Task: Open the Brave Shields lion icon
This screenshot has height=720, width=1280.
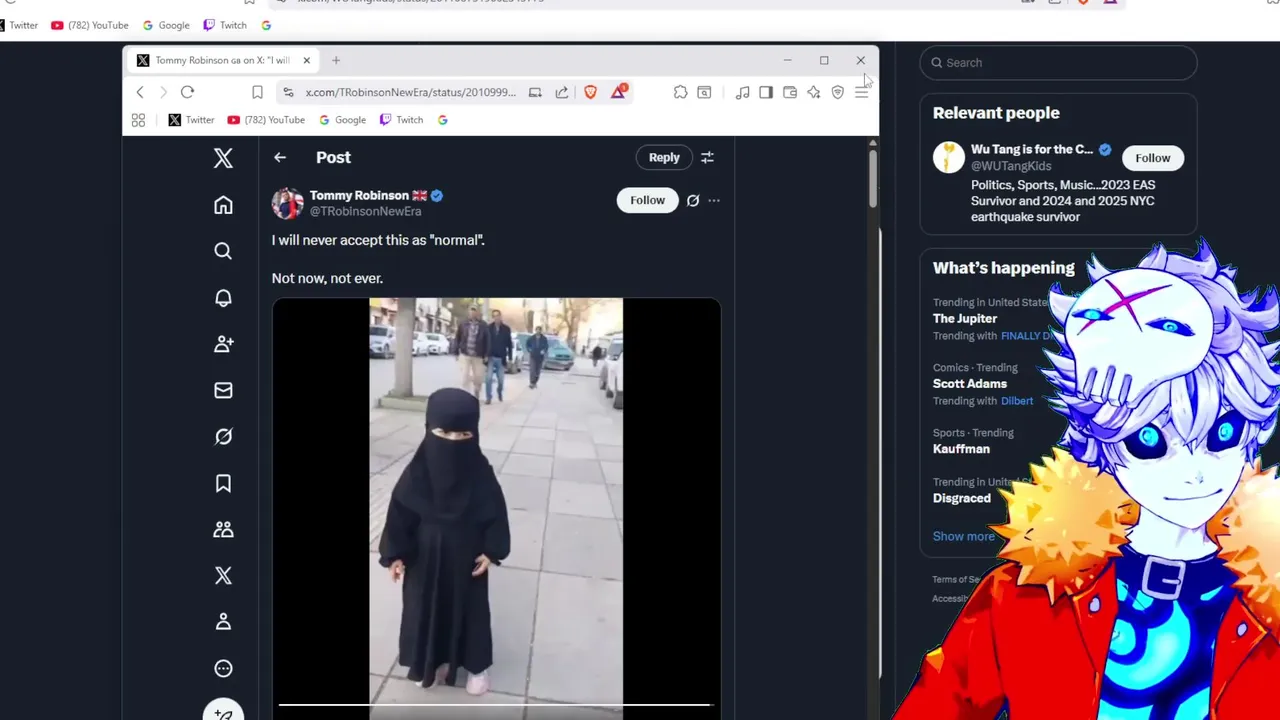Action: point(590,92)
